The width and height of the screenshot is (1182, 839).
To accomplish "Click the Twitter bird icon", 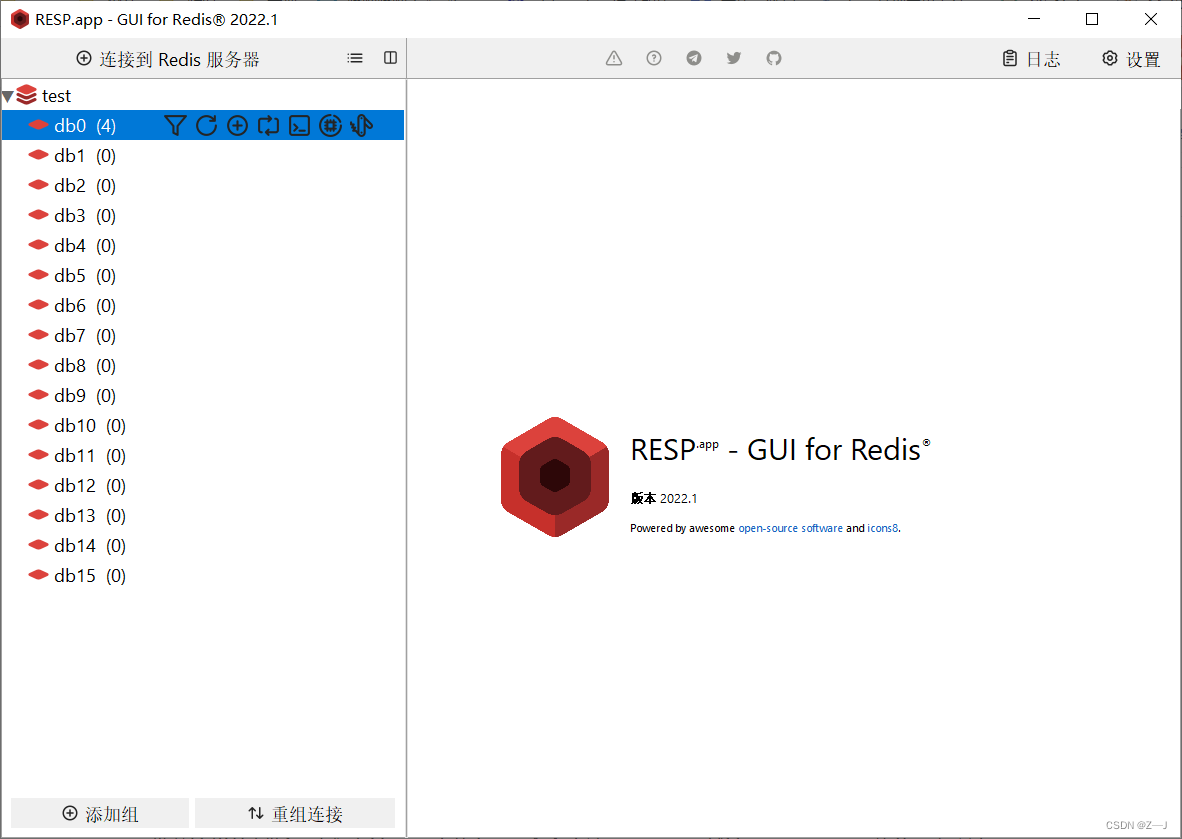I will [733, 58].
